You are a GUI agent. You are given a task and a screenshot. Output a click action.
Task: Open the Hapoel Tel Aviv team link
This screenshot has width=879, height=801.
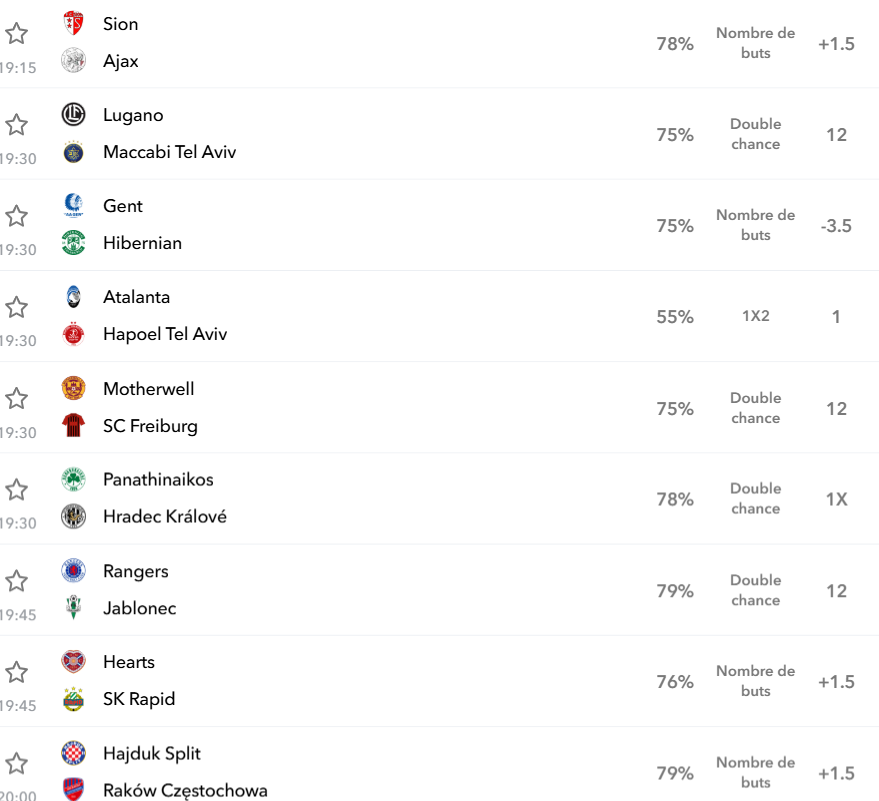pos(165,334)
